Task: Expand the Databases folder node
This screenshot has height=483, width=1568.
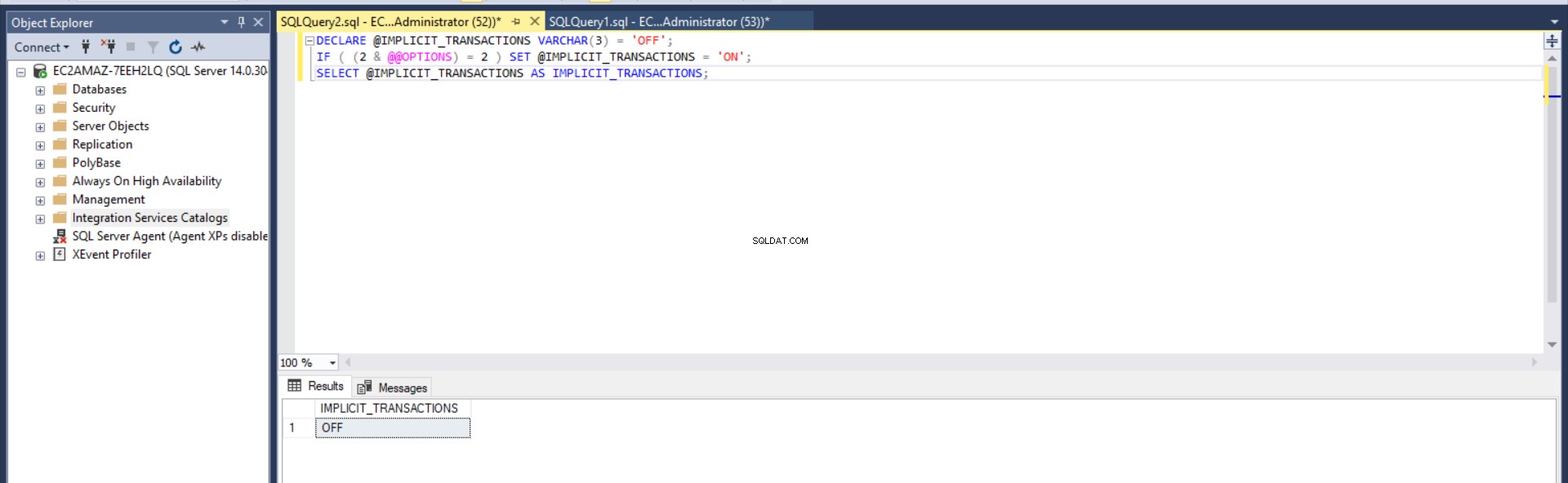Action: (x=40, y=91)
